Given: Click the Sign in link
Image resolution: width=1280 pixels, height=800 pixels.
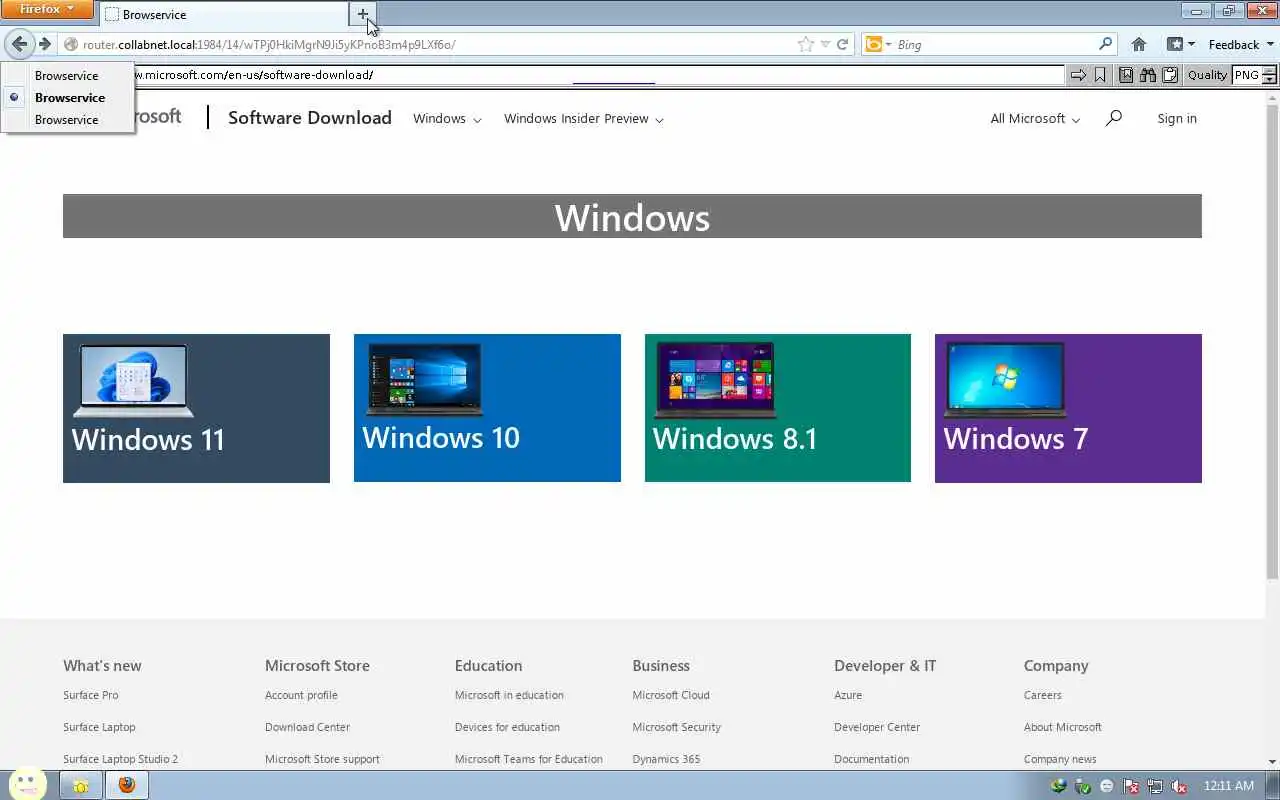Looking at the screenshot, I should pos(1177,118).
